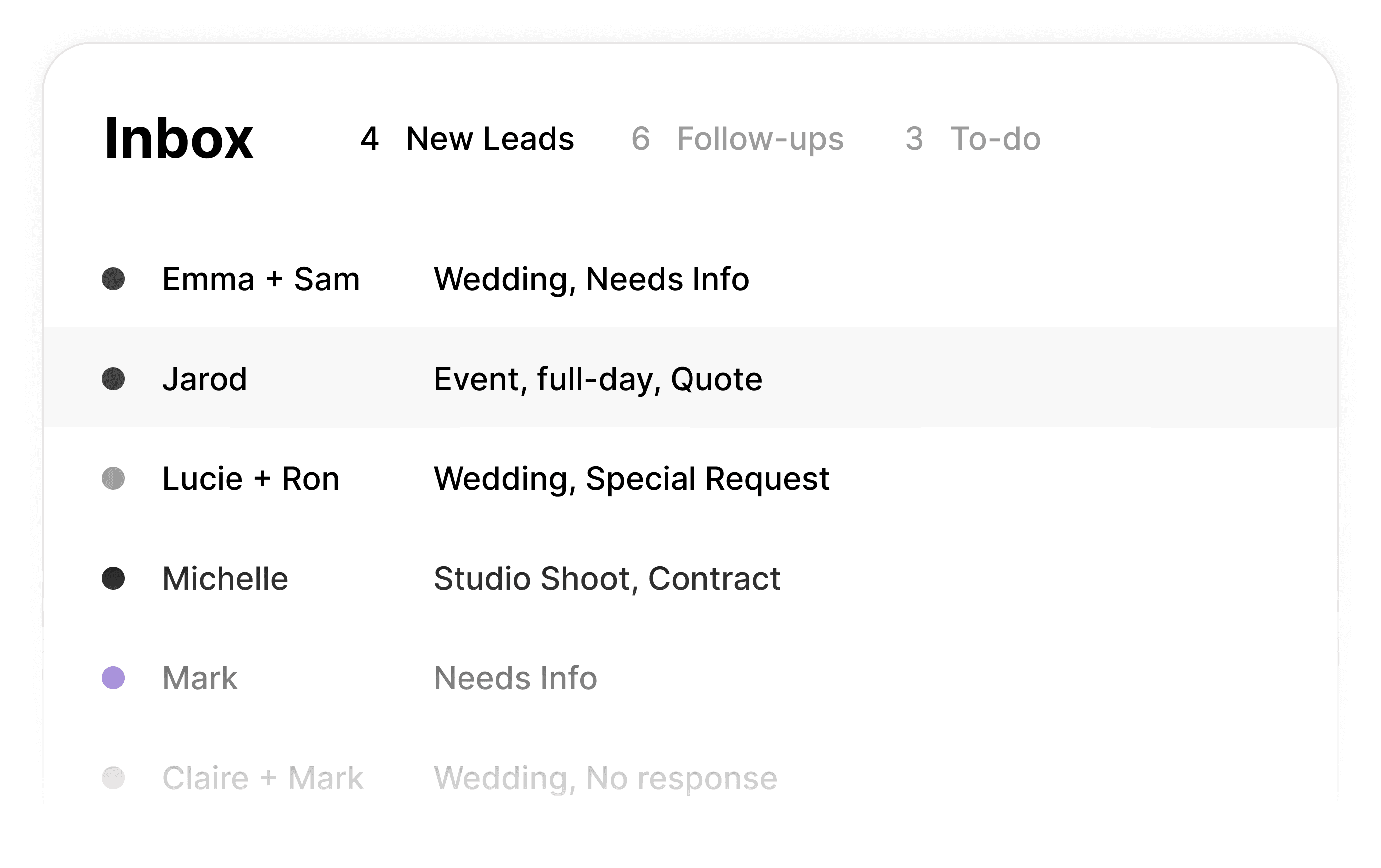1381x868 pixels.
Task: Select the Jarod contact name
Action: pos(205,379)
